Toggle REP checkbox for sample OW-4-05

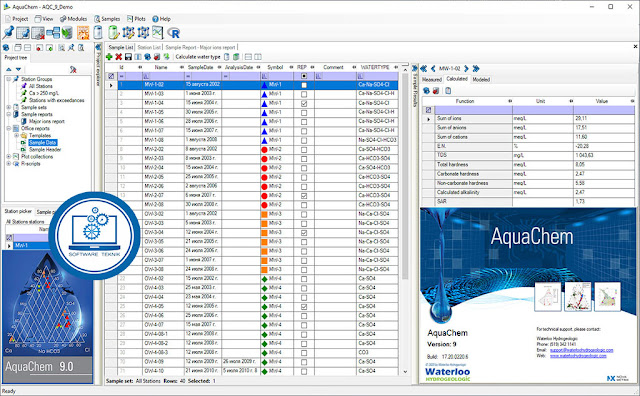304,307
